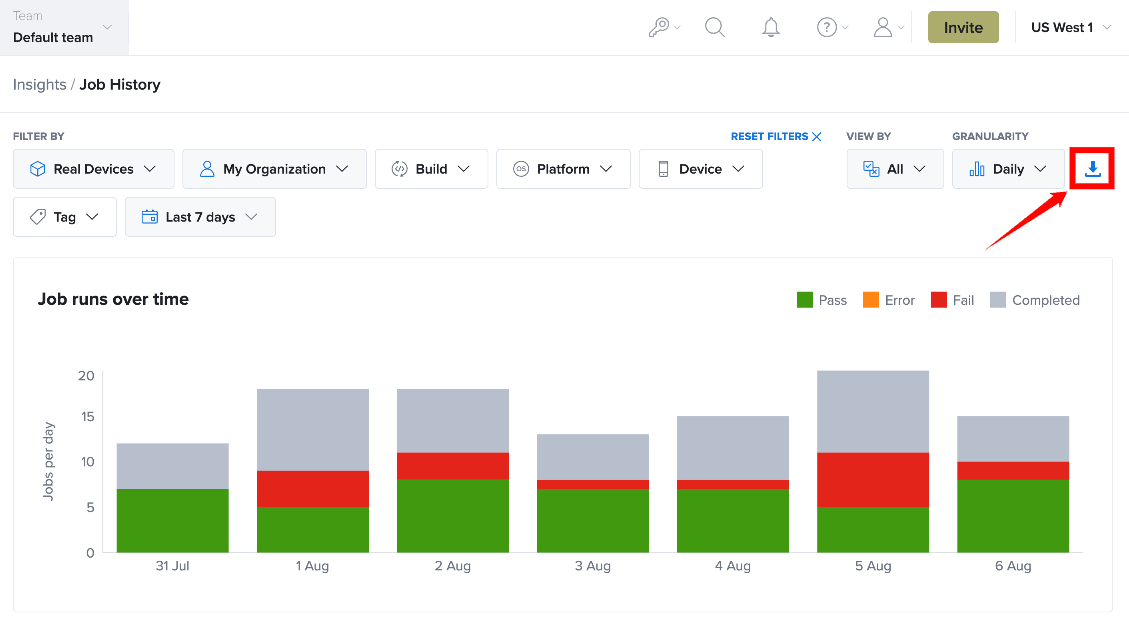The image size is (1129, 627).
Task: Change the Daily granularity setting
Action: click(x=1008, y=169)
